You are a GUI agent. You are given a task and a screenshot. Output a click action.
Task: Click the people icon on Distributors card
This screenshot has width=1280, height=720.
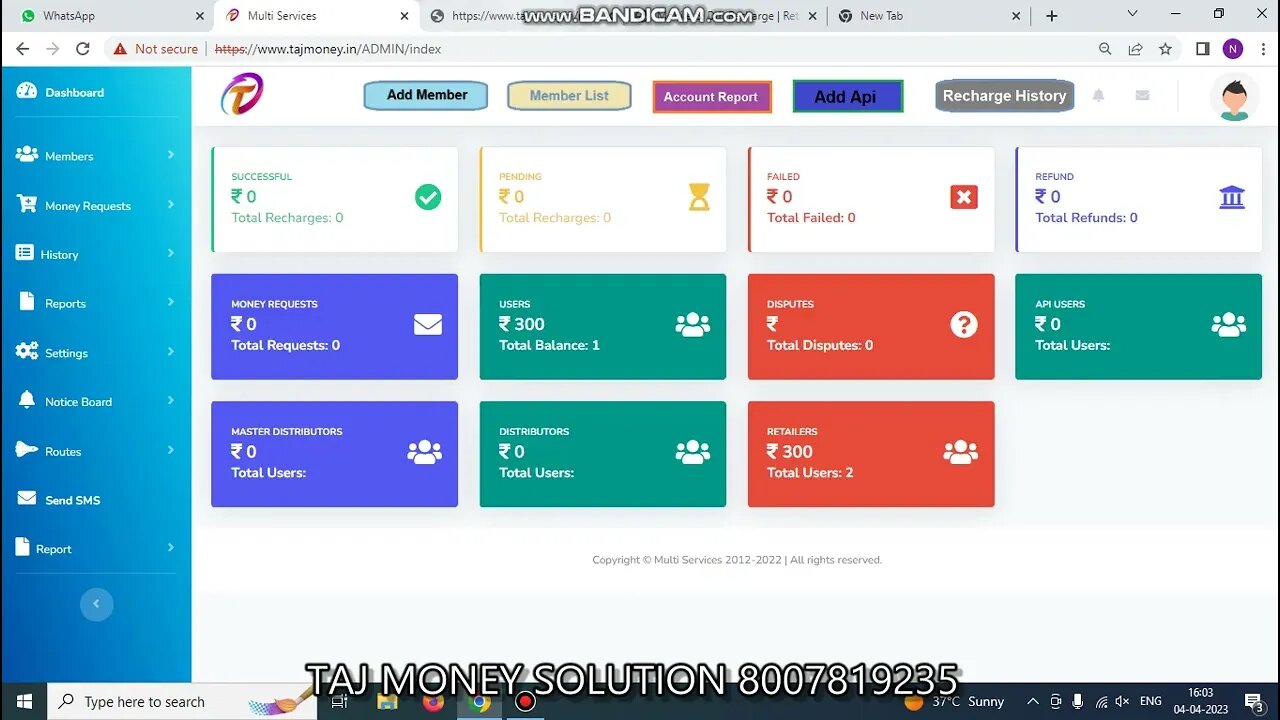(693, 452)
